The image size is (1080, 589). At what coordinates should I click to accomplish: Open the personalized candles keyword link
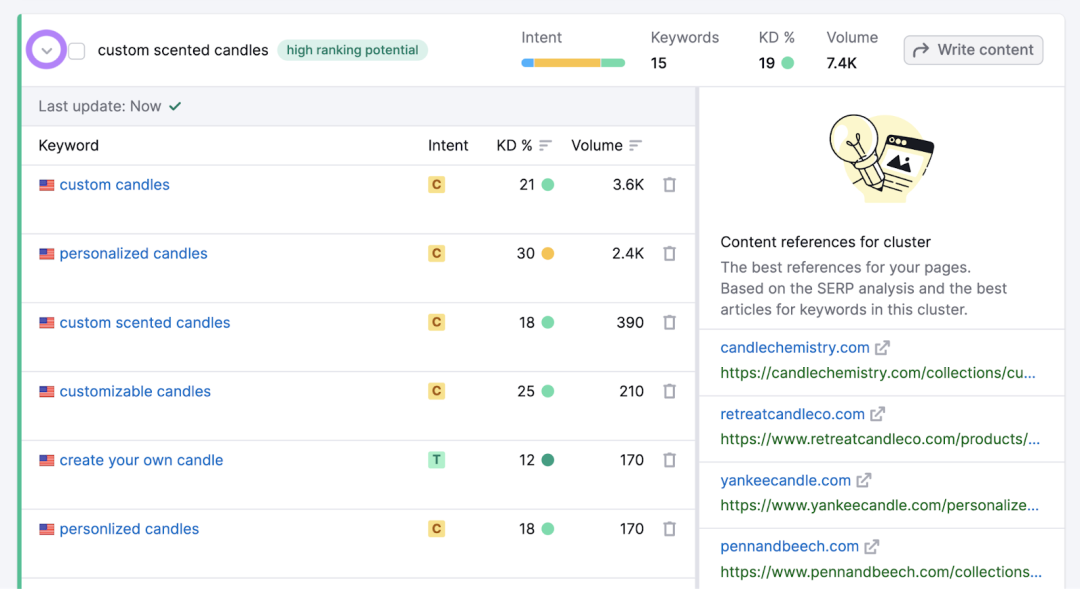click(x=133, y=254)
